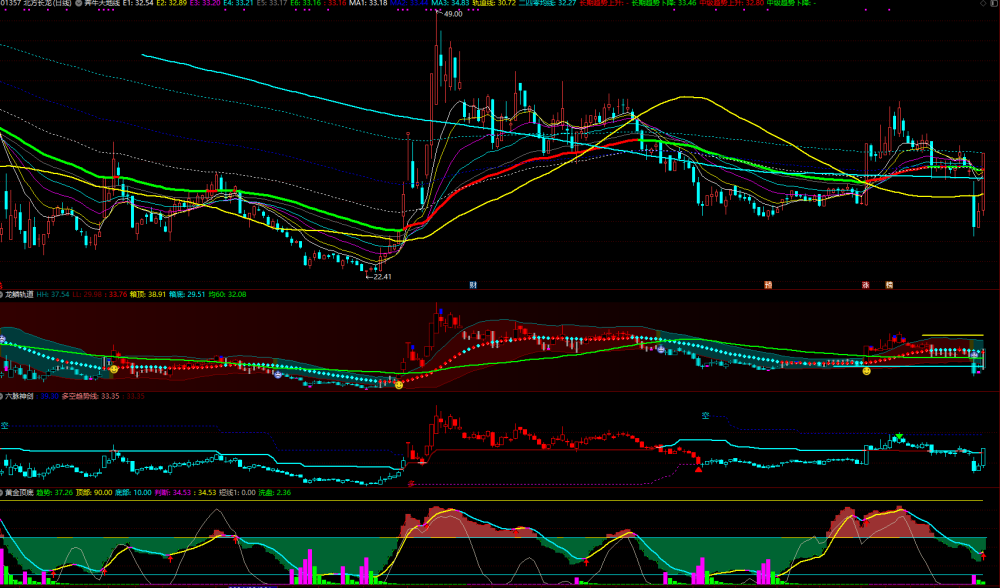Click the 22.41 low price label
Viewport: 1000px width, 588px height.
point(382,277)
